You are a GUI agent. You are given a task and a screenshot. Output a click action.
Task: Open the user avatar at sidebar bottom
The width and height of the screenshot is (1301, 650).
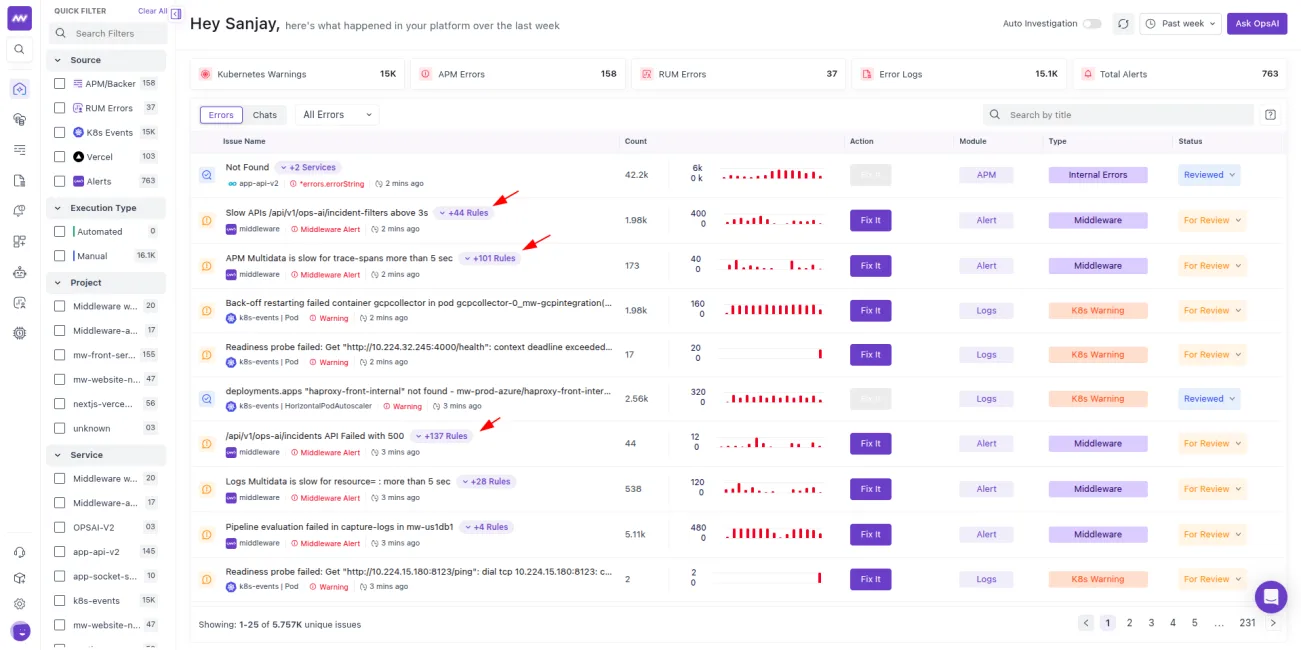click(20, 631)
